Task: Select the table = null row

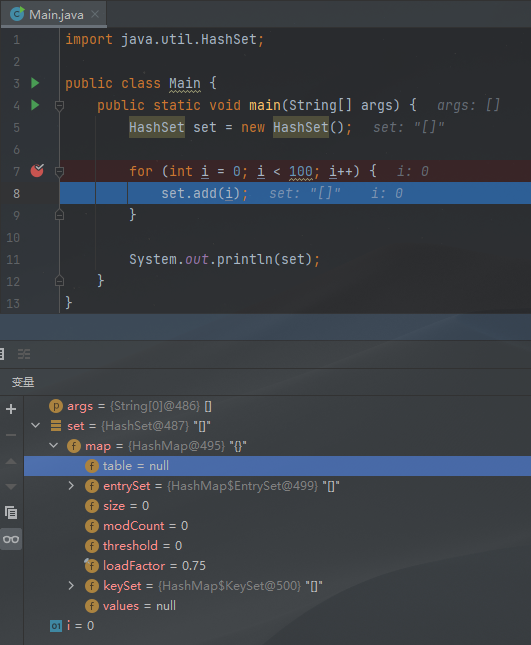Action: coord(277,466)
